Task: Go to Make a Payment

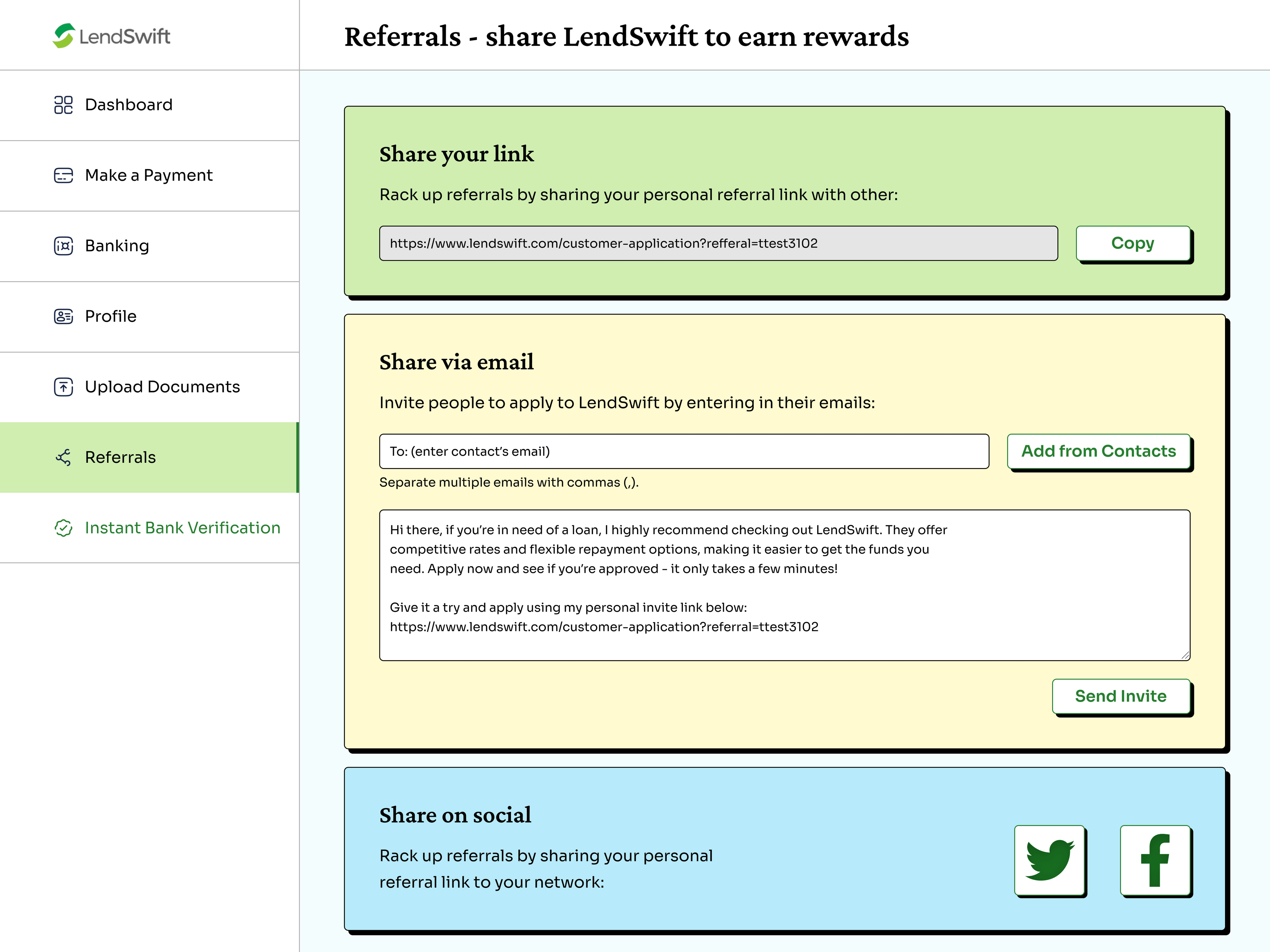Action: [149, 176]
